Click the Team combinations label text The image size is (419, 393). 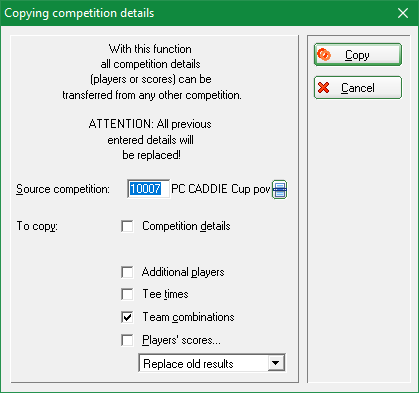click(188, 317)
